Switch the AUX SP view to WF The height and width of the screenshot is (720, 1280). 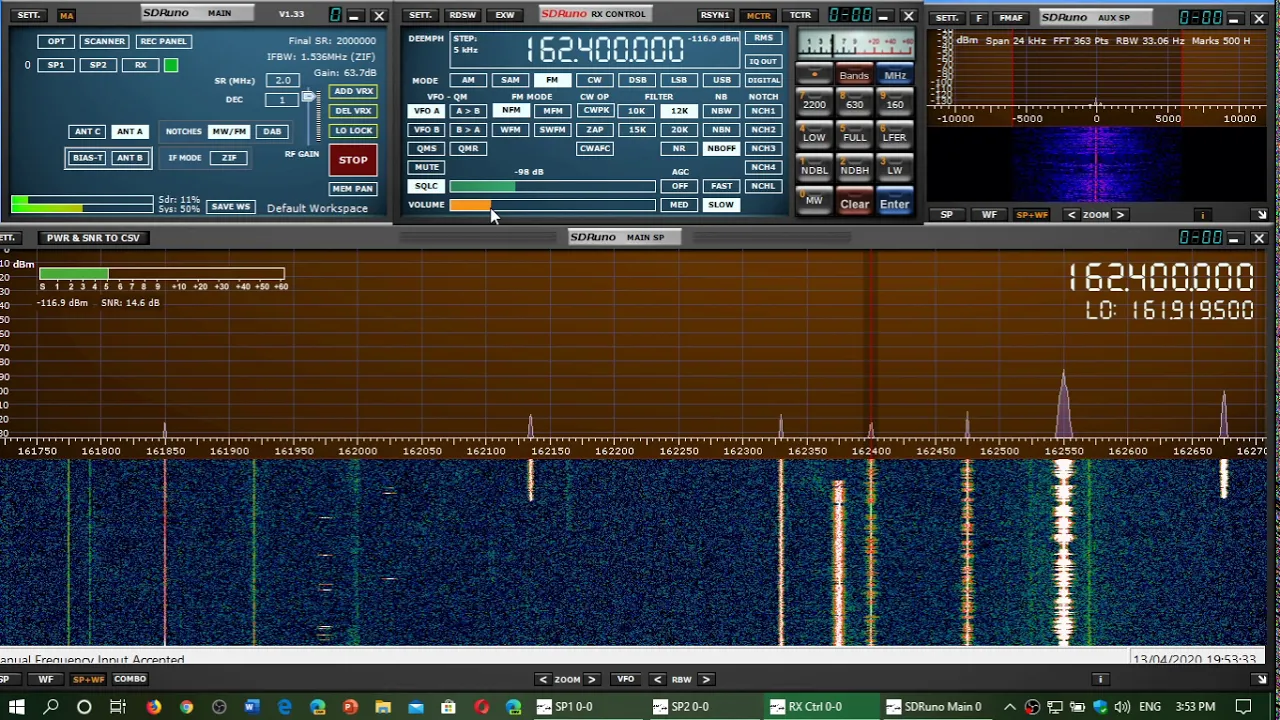click(989, 215)
